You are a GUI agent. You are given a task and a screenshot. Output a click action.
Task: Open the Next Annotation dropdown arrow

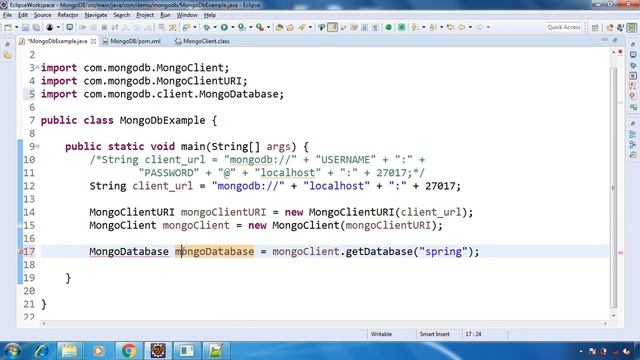tap(424, 27)
